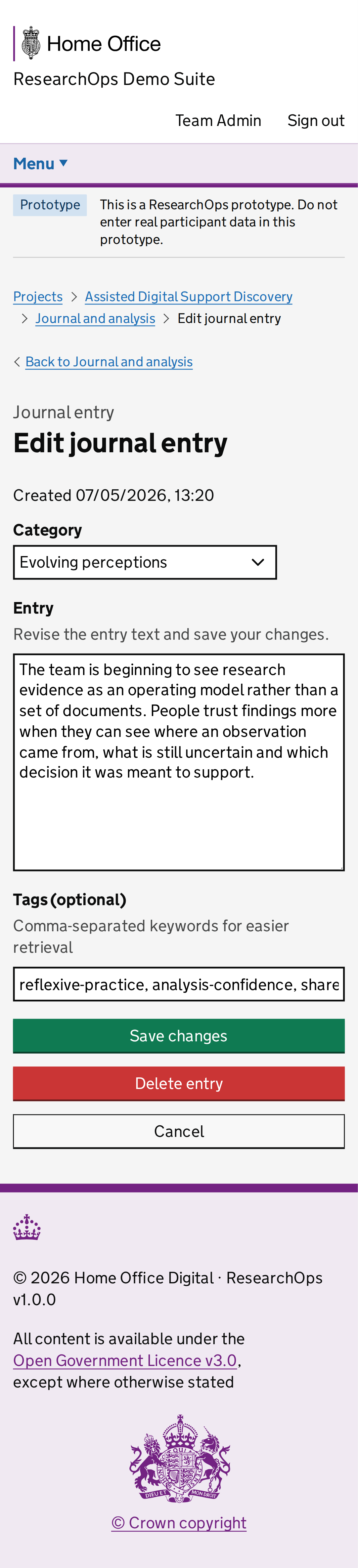Cancel editing the journal entry

click(179, 1132)
